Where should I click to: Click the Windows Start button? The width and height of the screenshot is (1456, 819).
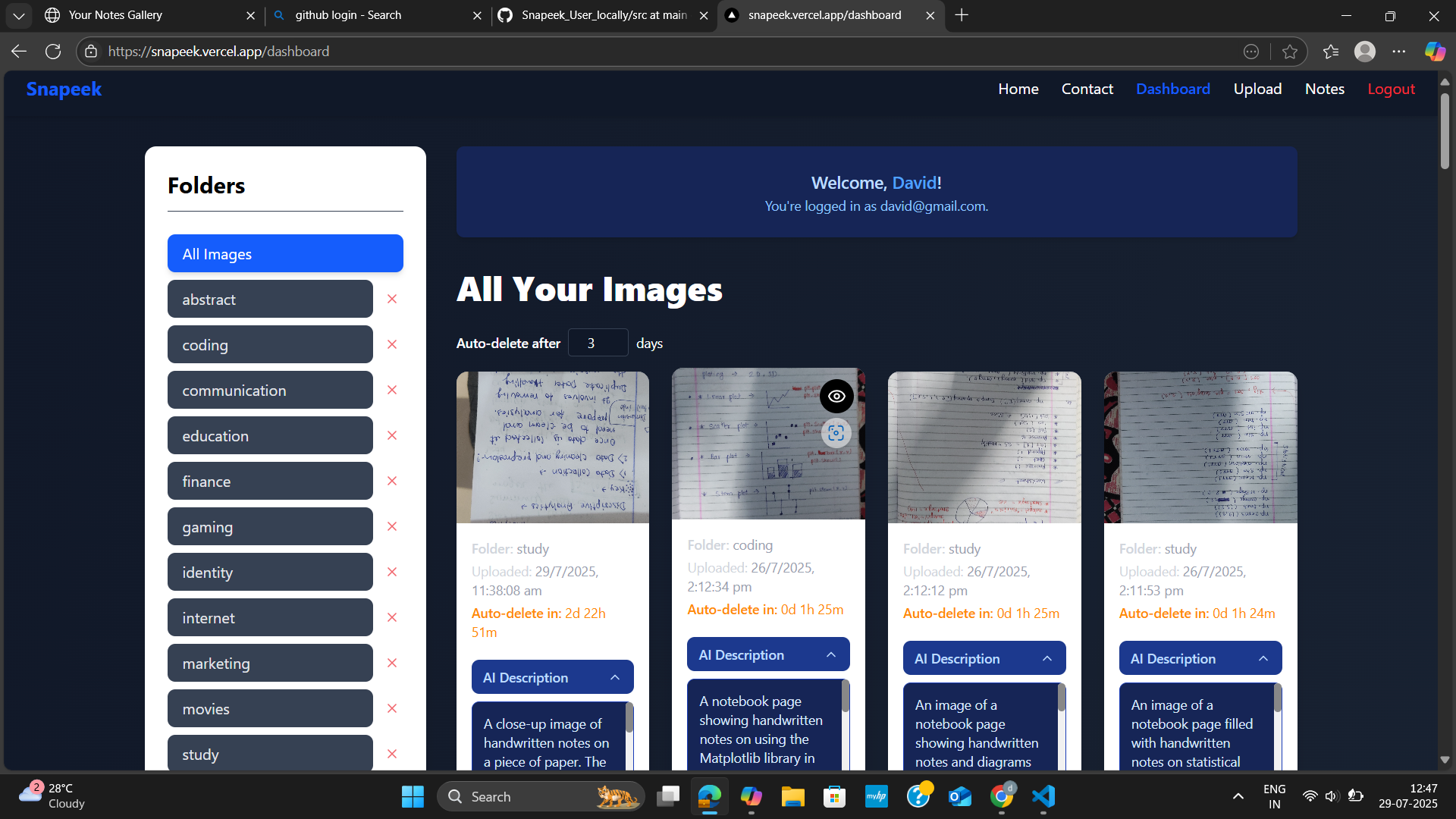(x=412, y=796)
